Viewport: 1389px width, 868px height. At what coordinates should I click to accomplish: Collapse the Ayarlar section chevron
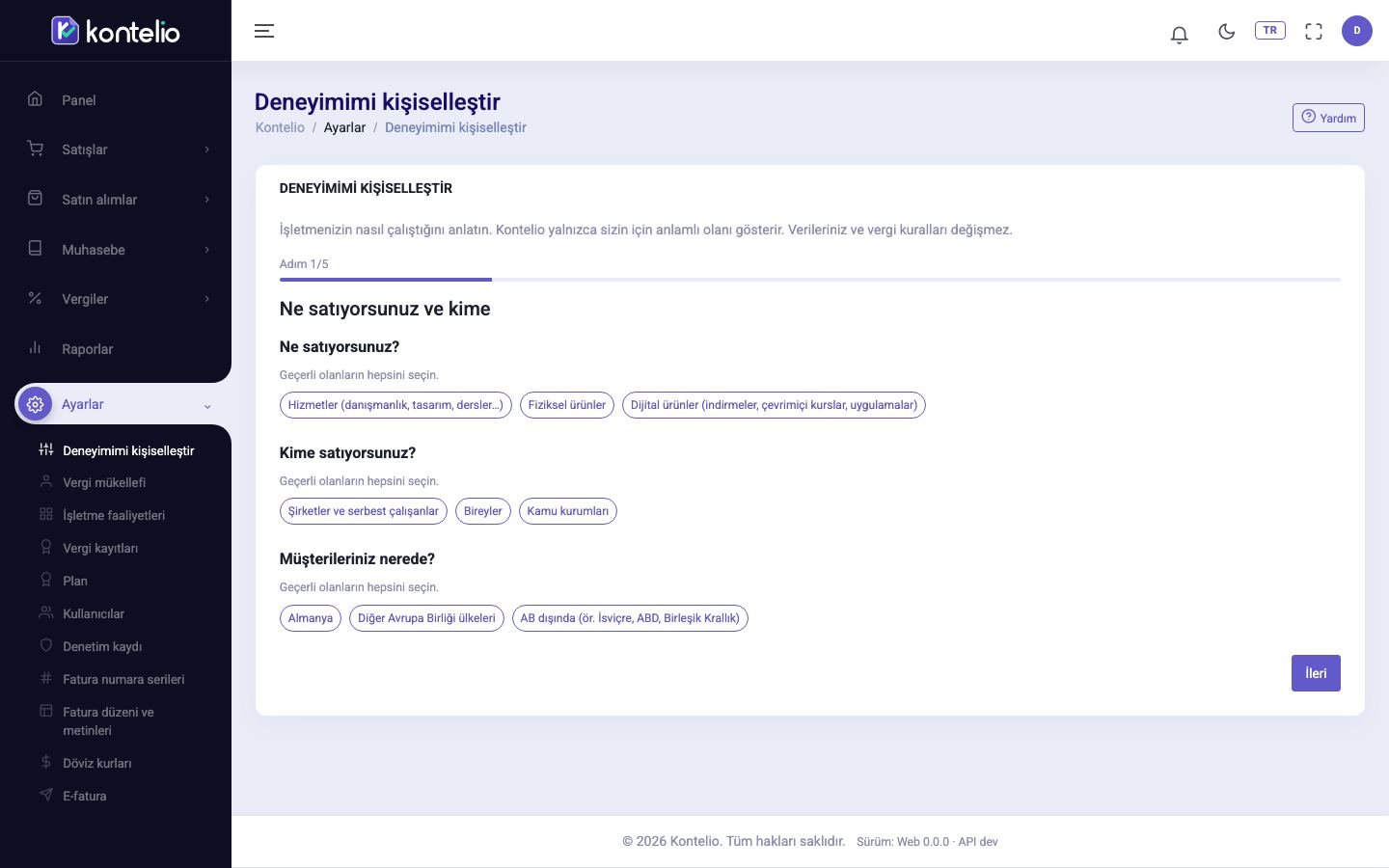(206, 406)
